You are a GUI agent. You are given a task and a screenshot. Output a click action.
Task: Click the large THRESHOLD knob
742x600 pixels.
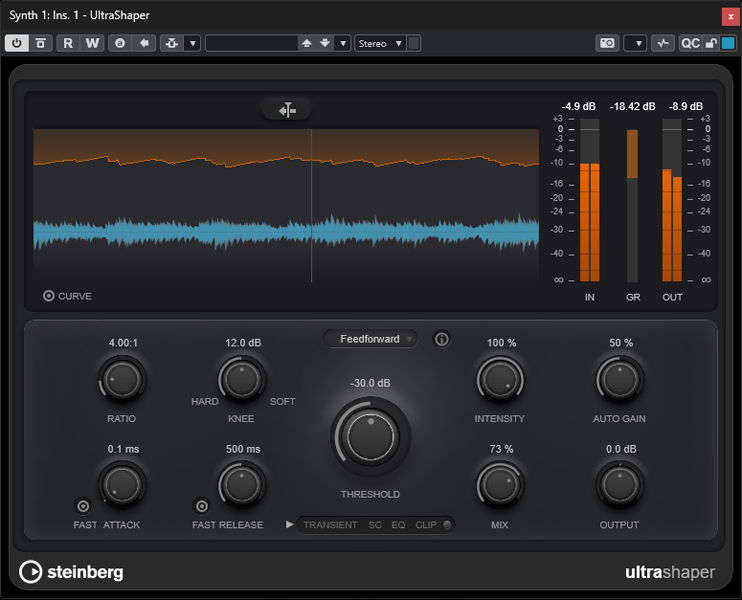click(x=371, y=436)
